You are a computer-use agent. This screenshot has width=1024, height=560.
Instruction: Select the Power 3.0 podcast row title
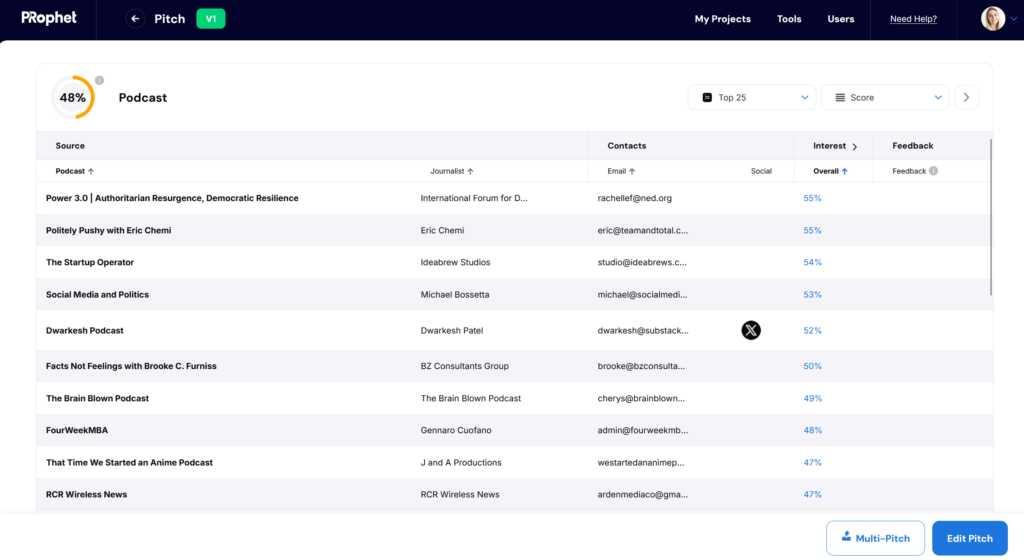point(172,198)
